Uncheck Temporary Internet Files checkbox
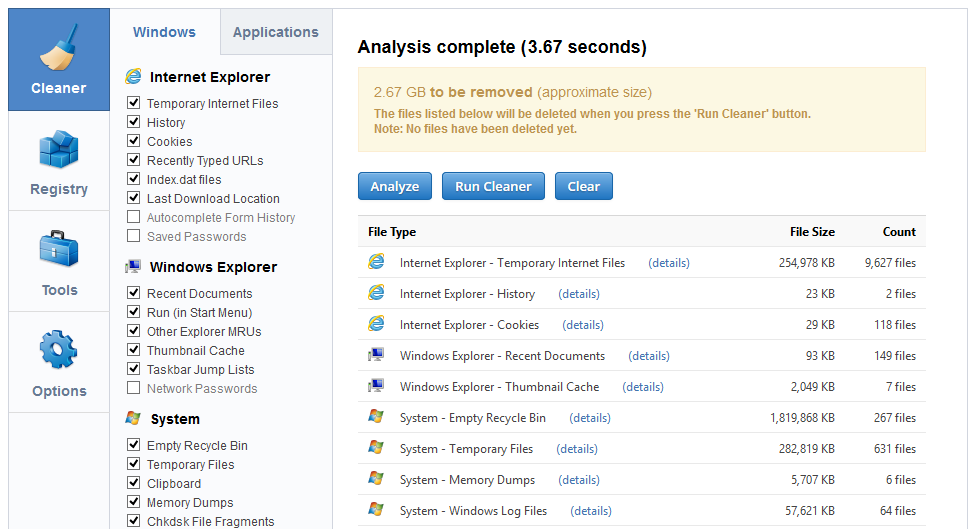The image size is (977, 529). point(133,103)
